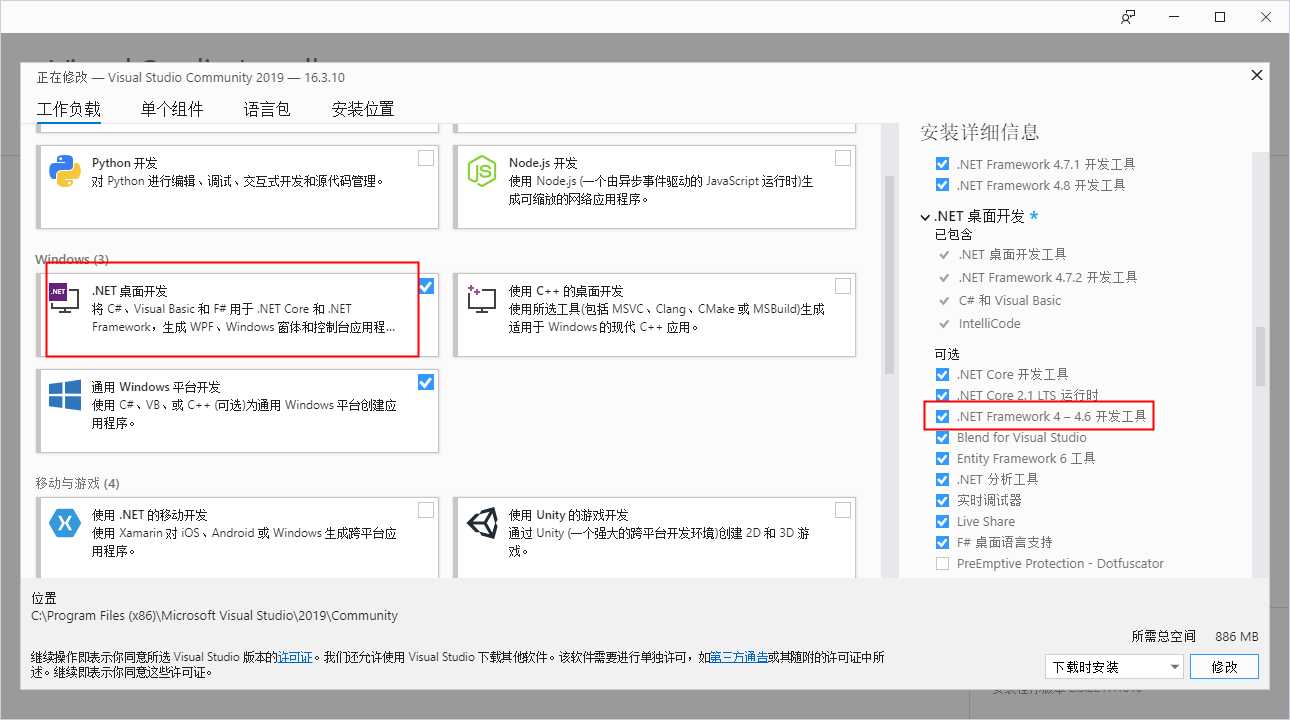1290x720 pixels.
Task: Open the 许可证 link
Action: [x=295, y=657]
